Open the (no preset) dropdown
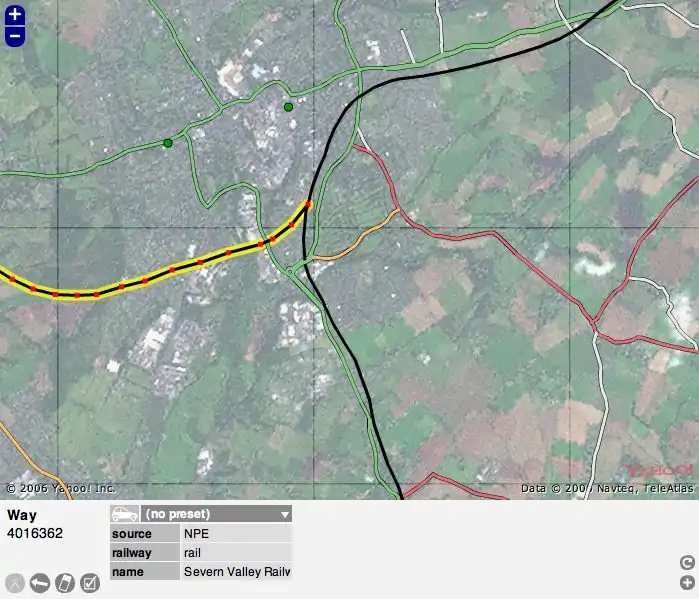699x599 pixels. [x=215, y=514]
